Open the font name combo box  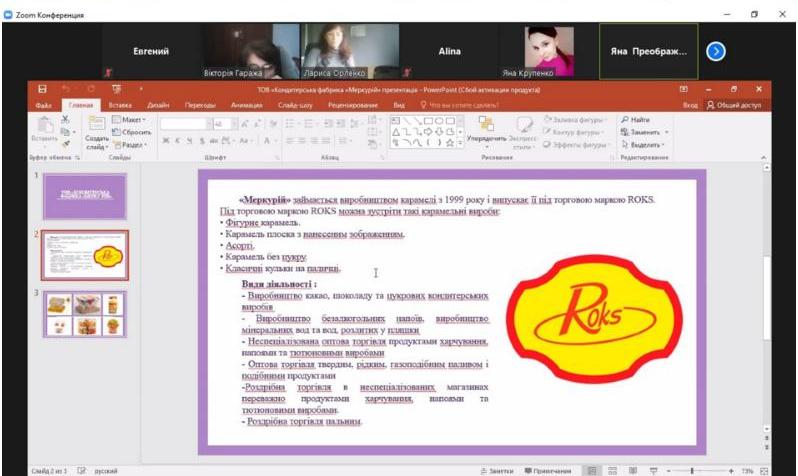click(186, 124)
